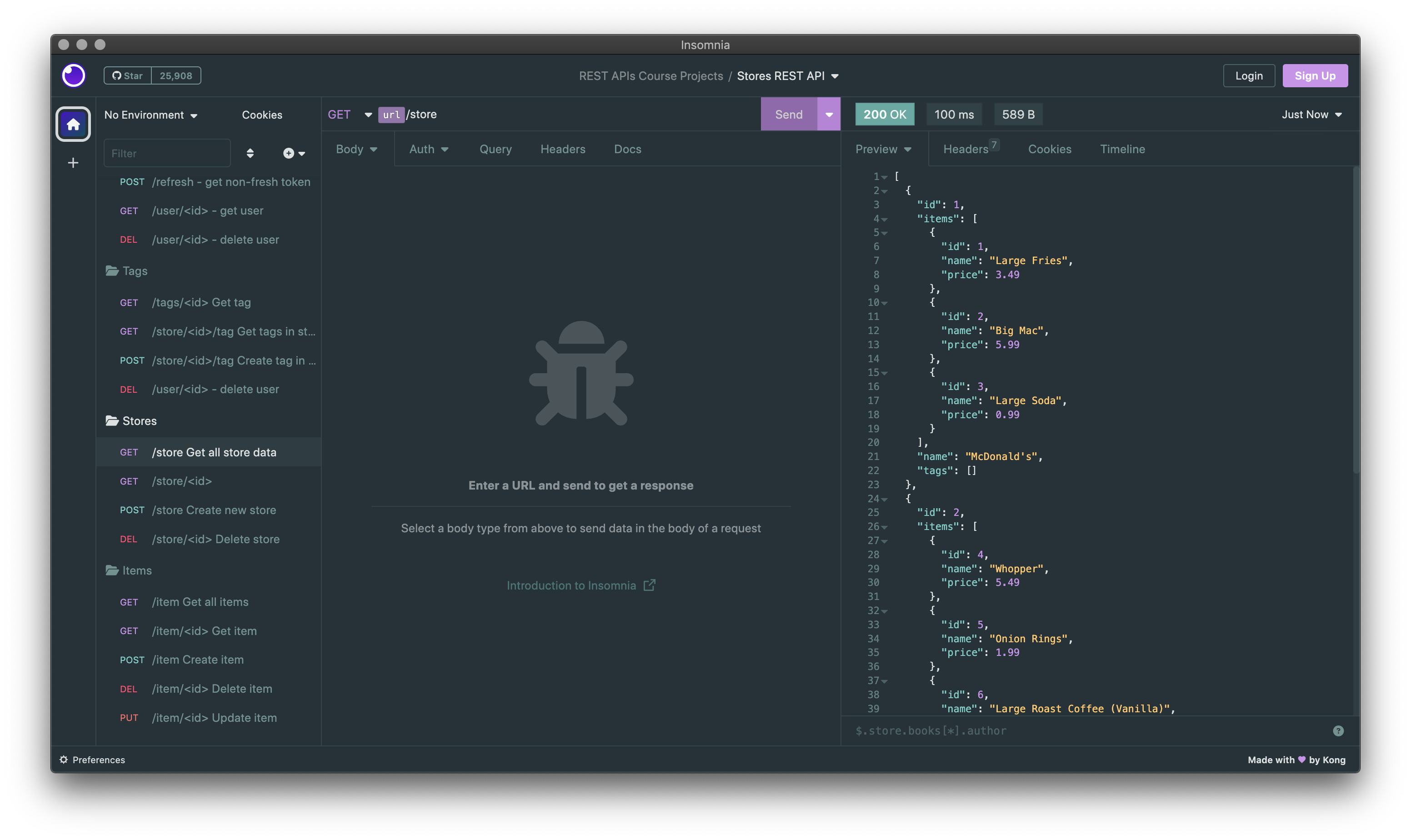
Task: Switch to the Query tab
Action: [x=495, y=149]
